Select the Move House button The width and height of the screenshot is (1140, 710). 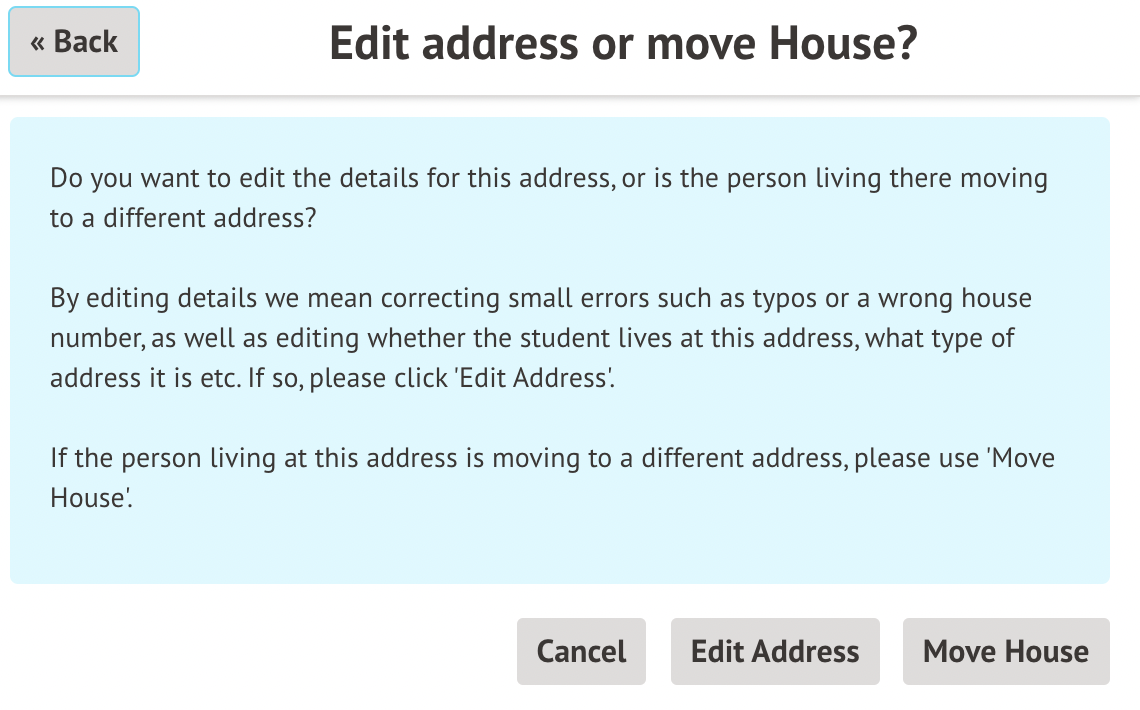1006,651
